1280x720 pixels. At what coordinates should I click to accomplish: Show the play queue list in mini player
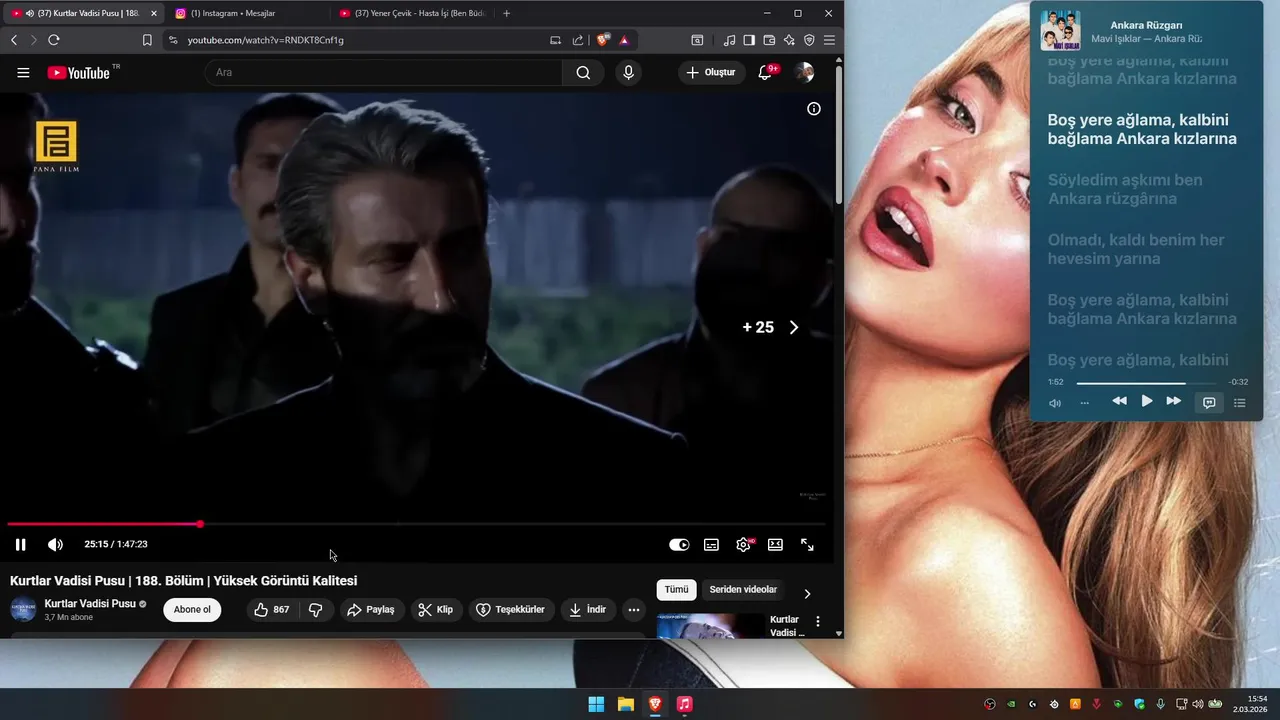1240,402
